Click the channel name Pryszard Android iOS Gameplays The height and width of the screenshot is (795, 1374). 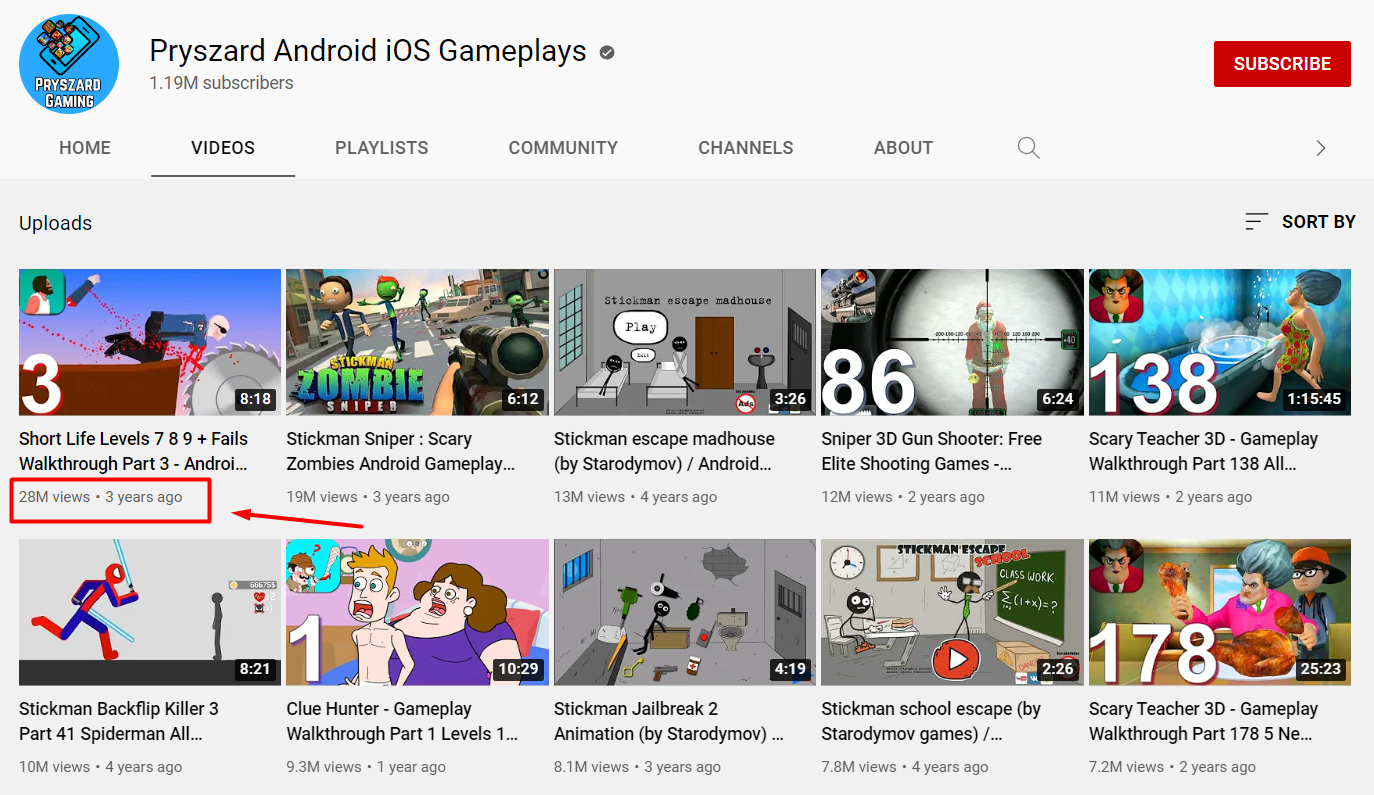[368, 51]
